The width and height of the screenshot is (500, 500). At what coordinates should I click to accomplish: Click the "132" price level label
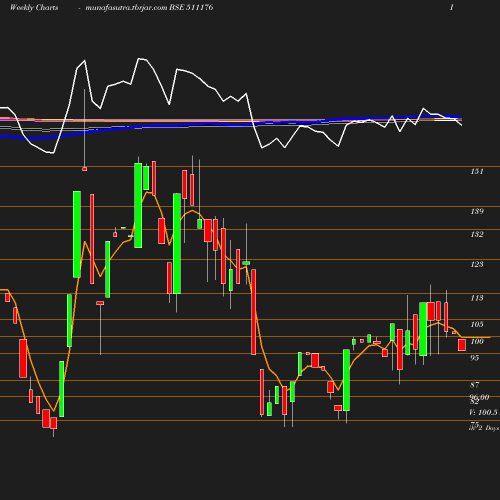pyautogui.click(x=477, y=234)
